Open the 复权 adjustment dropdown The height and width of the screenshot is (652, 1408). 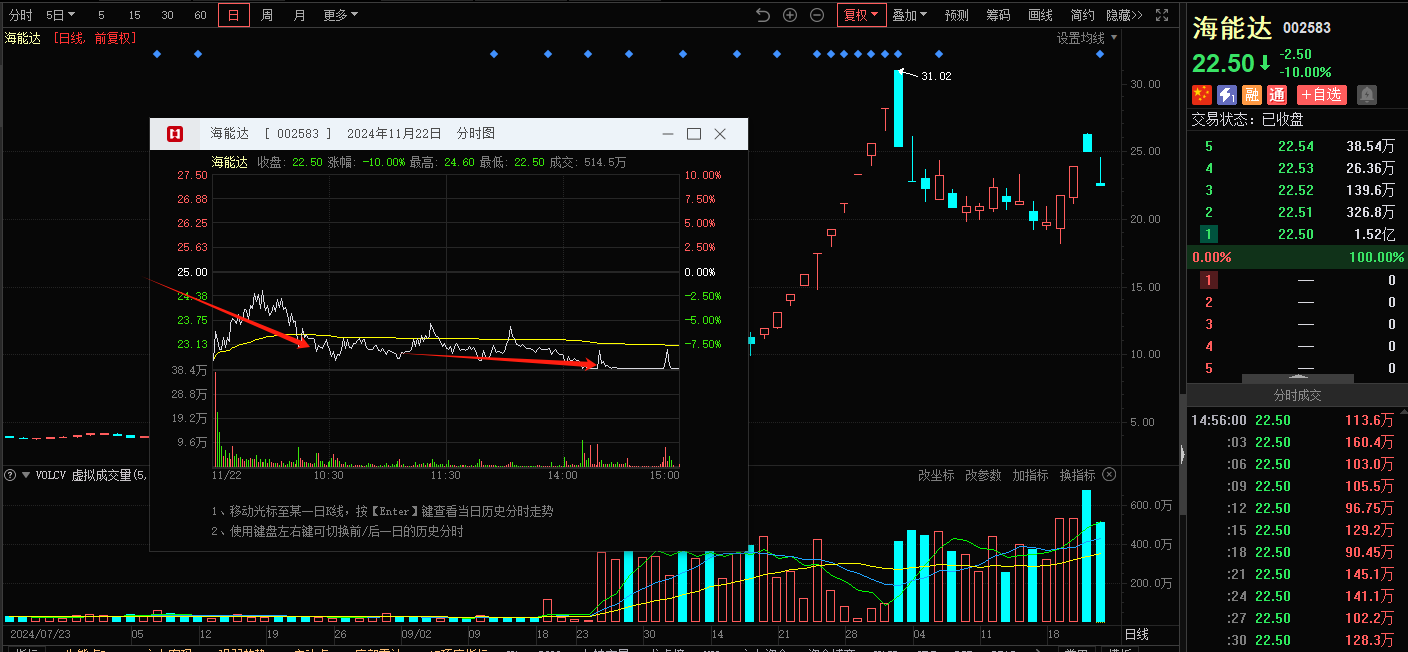pyautogui.click(x=861, y=15)
